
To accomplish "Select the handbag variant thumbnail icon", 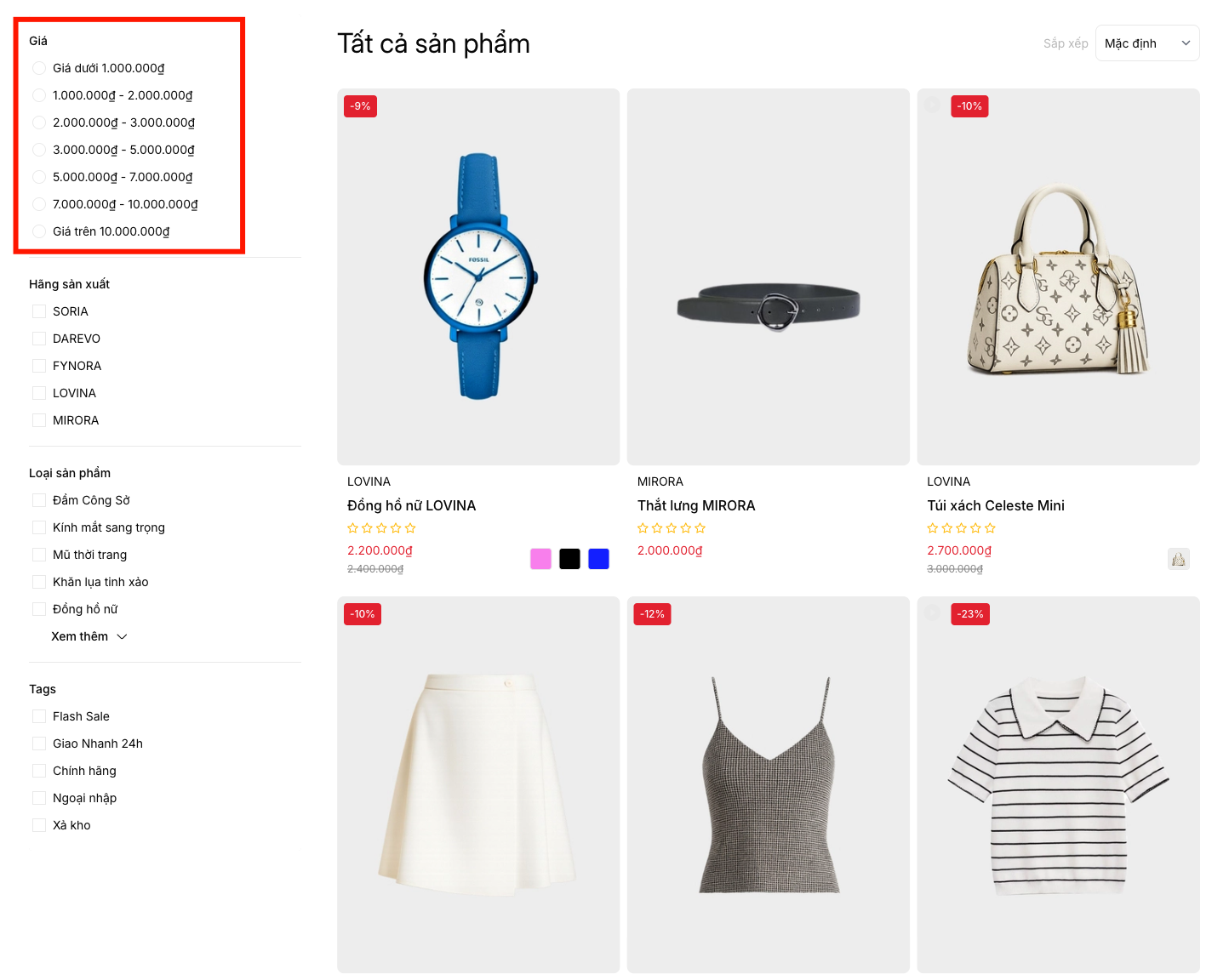I will point(1178,559).
